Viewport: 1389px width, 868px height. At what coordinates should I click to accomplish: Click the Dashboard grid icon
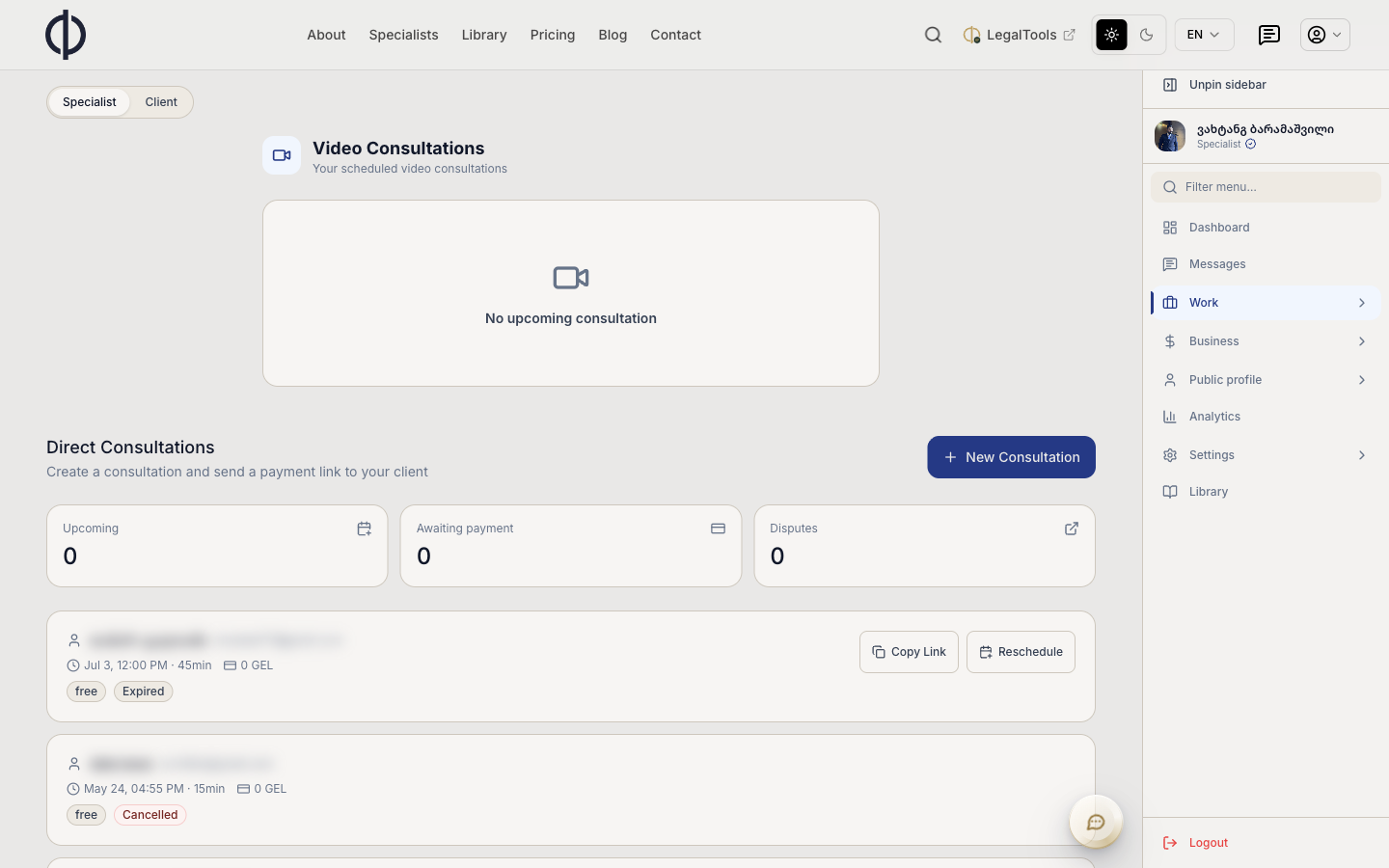[1170, 228]
